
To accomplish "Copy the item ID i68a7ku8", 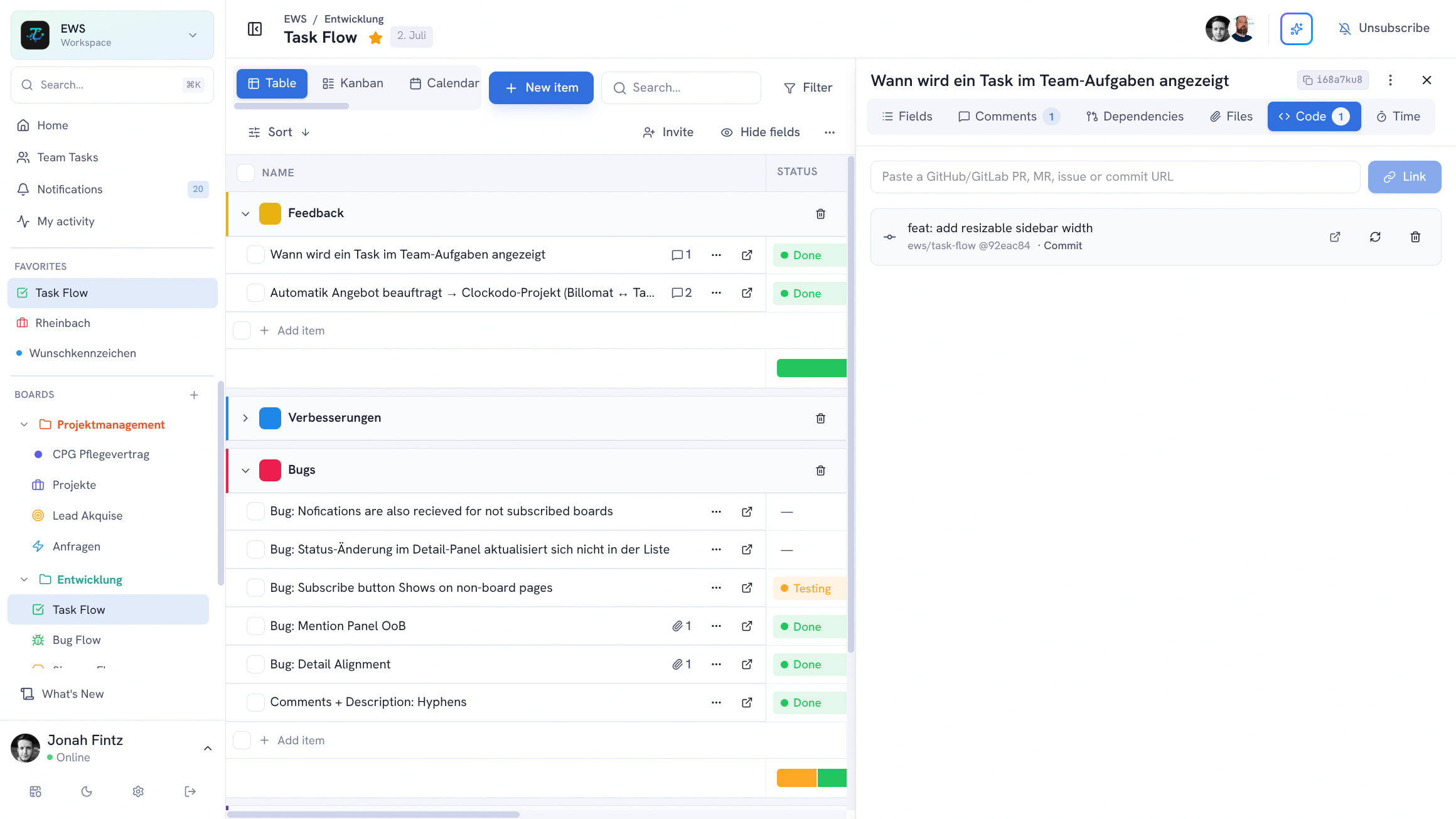I will [x=1332, y=80].
